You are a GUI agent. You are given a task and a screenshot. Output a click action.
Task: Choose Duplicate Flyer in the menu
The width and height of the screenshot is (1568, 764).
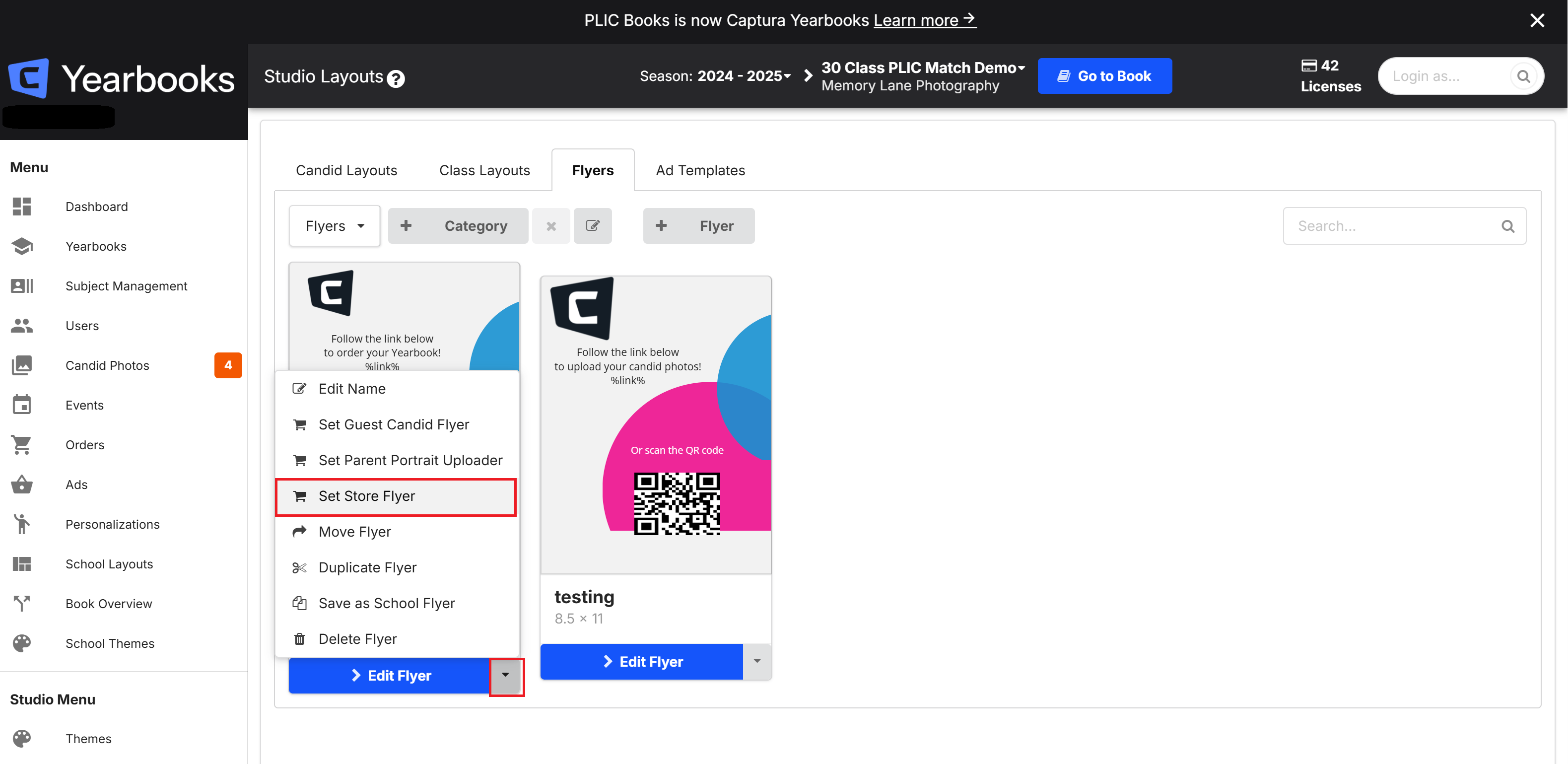pos(397,567)
